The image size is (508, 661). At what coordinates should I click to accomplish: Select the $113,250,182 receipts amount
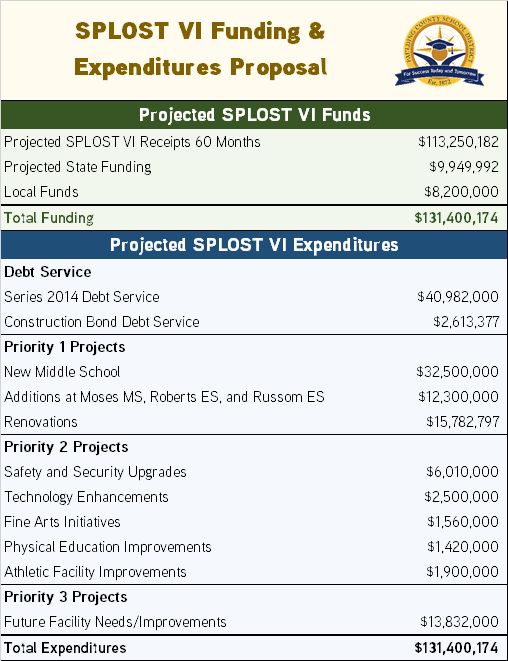point(459,142)
